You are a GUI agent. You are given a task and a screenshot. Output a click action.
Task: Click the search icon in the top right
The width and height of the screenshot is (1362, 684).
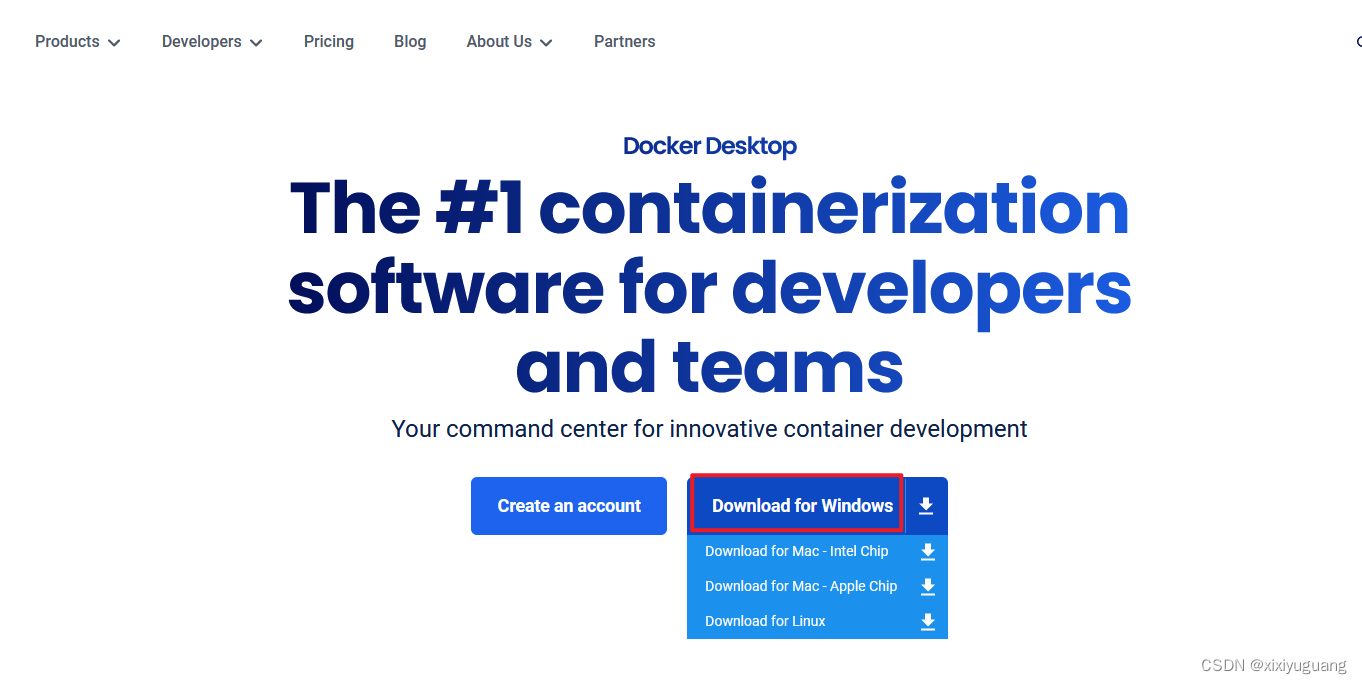(1357, 42)
